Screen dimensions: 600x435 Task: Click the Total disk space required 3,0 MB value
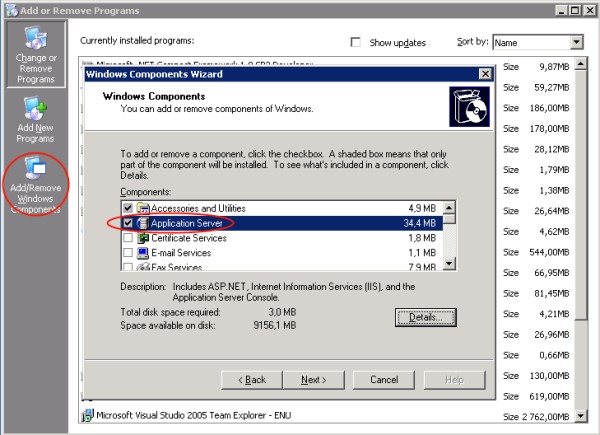click(282, 312)
